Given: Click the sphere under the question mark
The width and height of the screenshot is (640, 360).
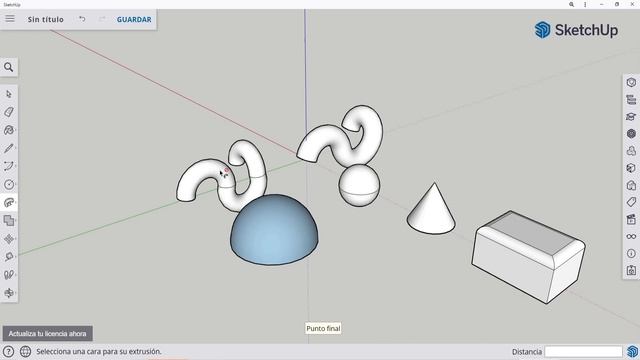Looking at the screenshot, I should [359, 186].
